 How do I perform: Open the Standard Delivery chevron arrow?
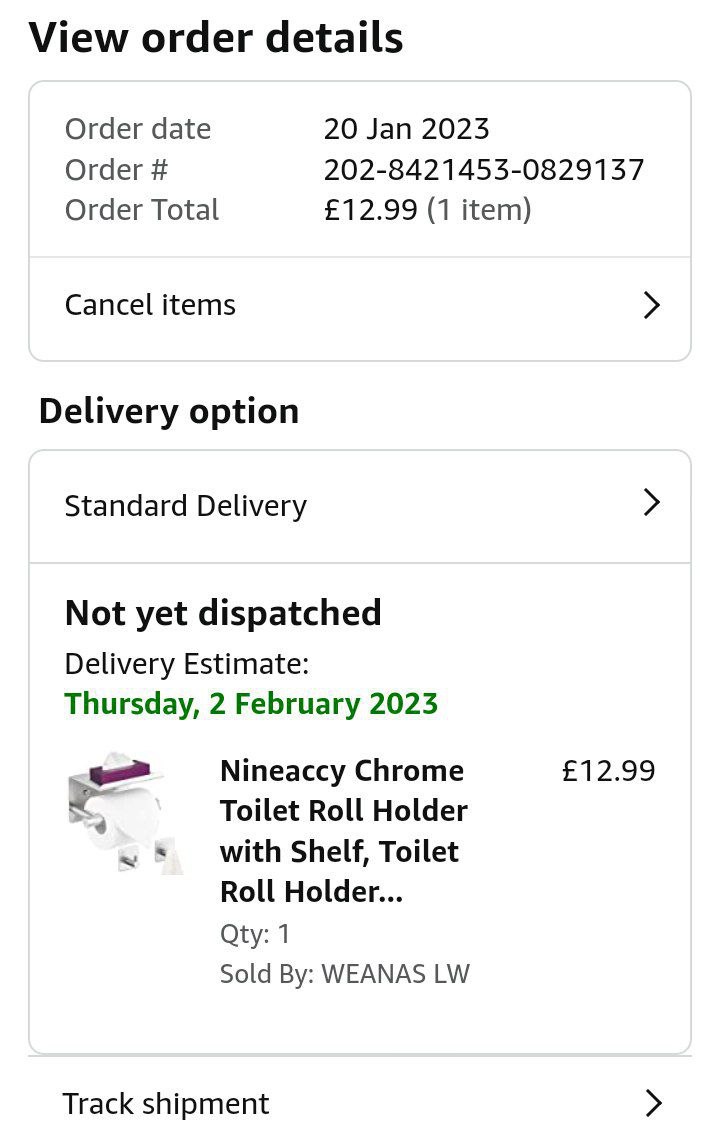point(652,502)
